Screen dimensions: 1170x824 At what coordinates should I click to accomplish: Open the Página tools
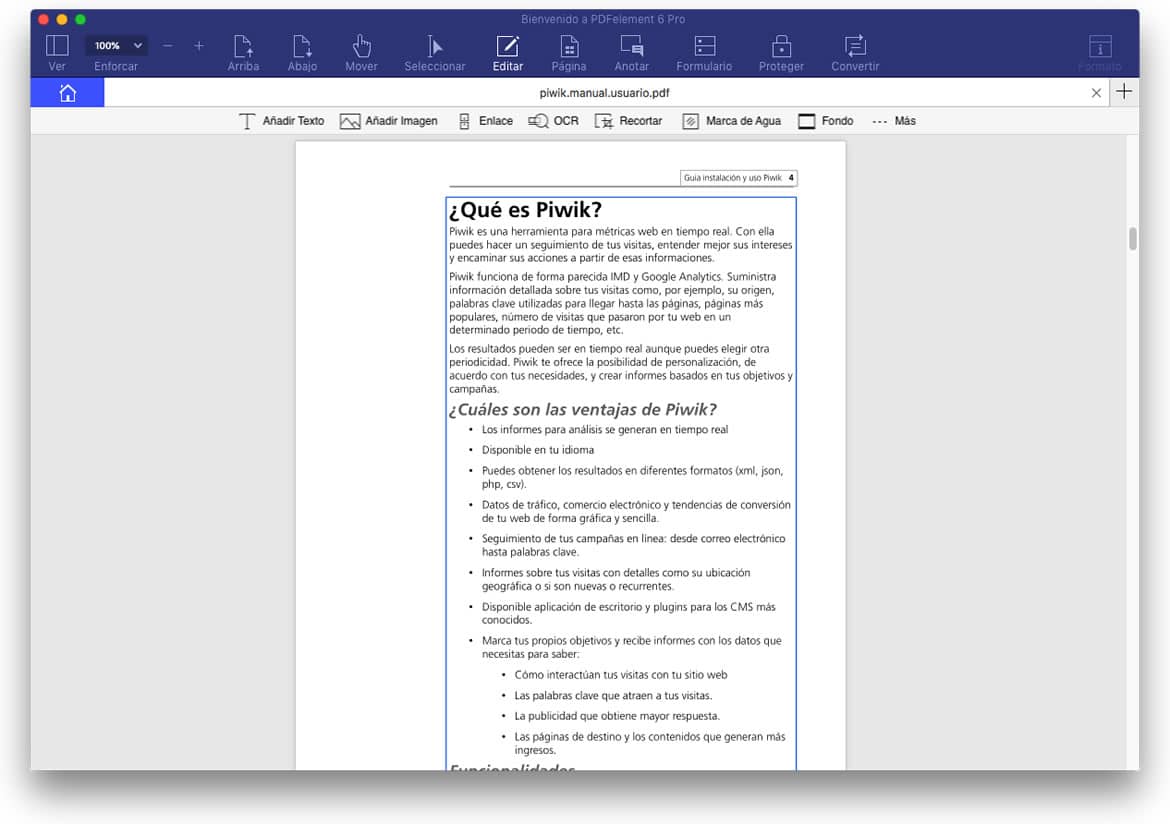(568, 46)
